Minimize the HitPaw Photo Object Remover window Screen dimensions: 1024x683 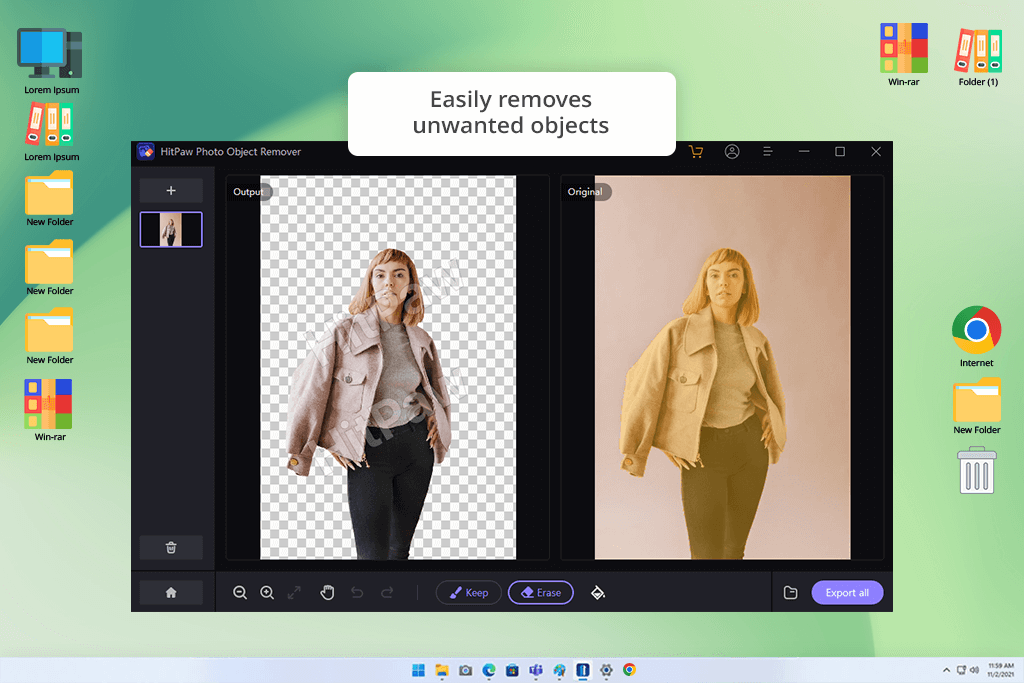[x=804, y=151]
